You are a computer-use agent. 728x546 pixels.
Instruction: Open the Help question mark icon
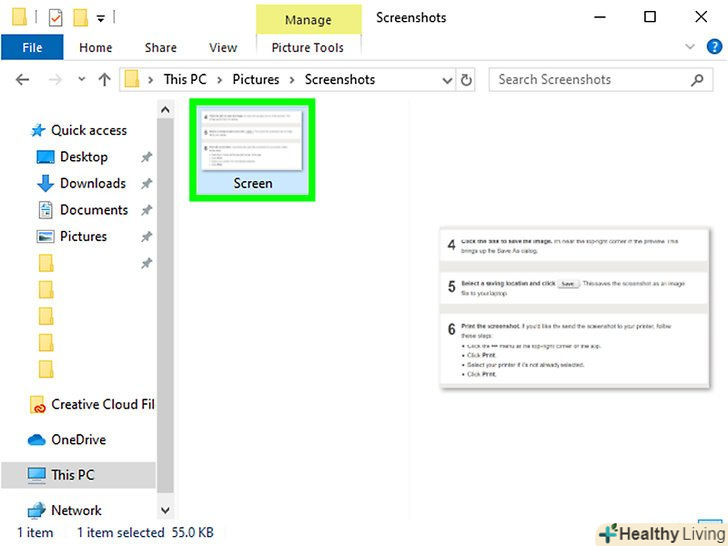(714, 47)
